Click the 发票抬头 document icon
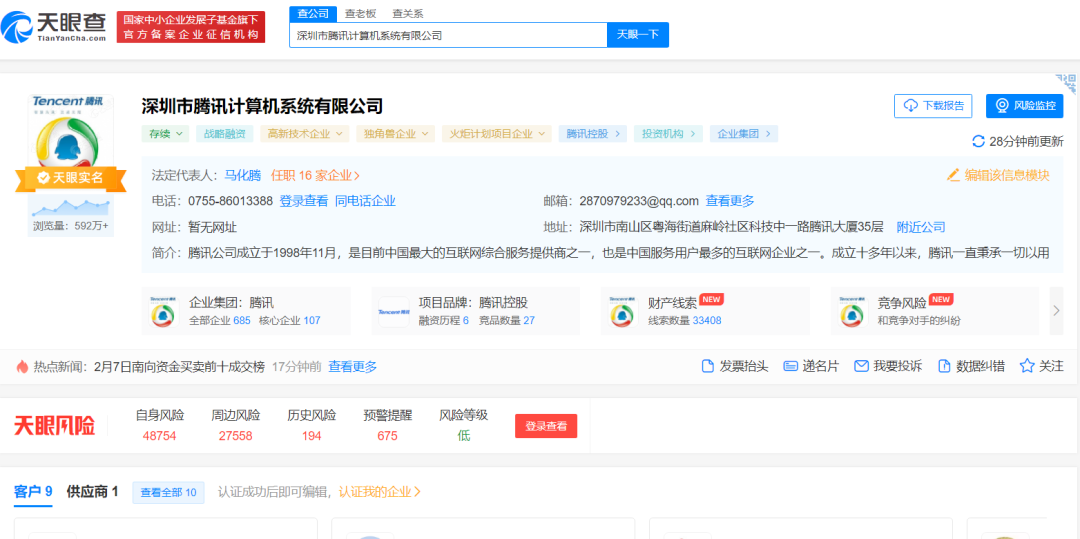Image resolution: width=1080 pixels, height=539 pixels. (707, 366)
